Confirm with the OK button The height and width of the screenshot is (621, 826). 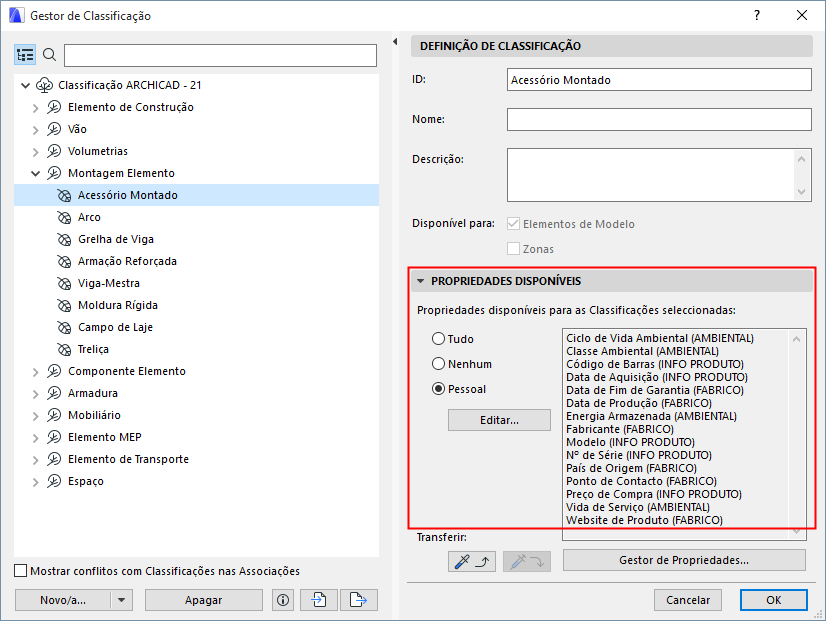[x=774, y=600]
